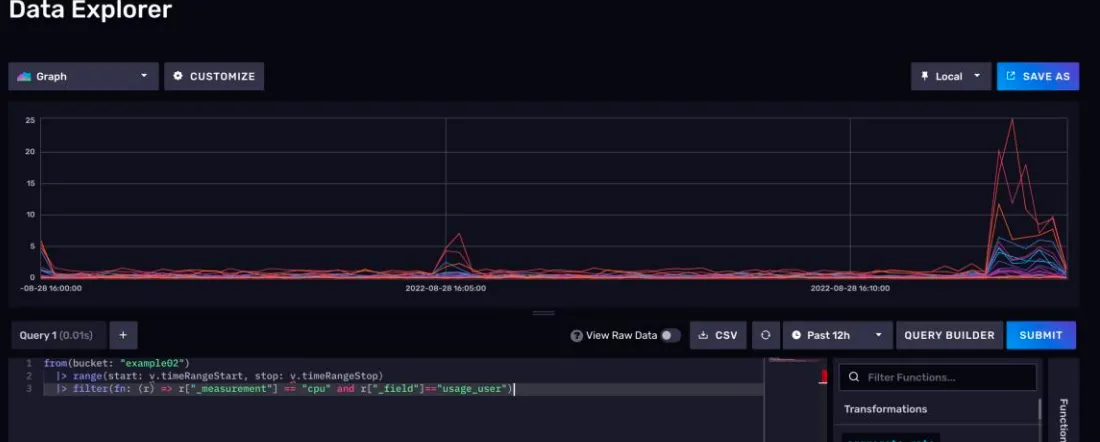
Task: Click the refresh query icon button
Action: point(766,336)
